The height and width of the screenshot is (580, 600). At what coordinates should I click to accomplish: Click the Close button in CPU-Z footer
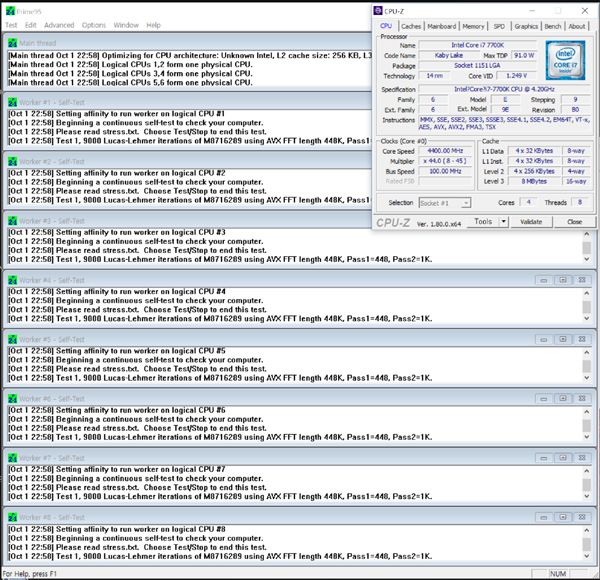click(x=574, y=222)
